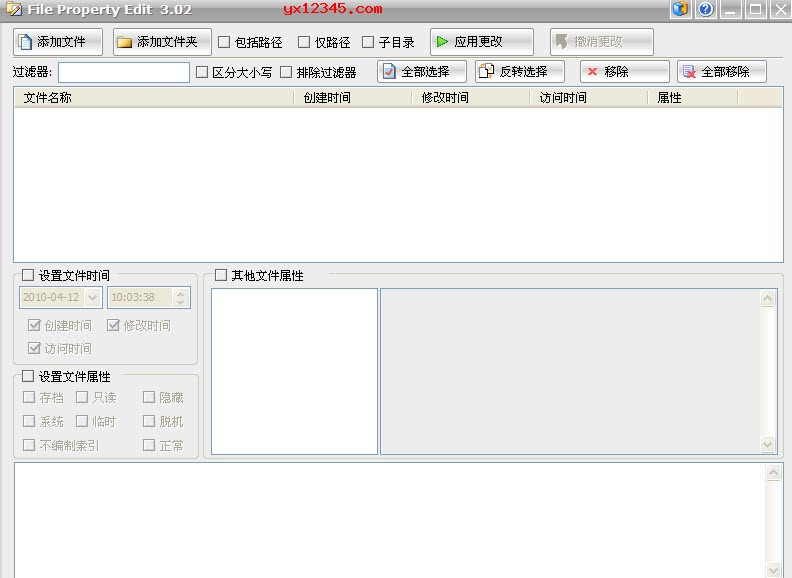Sort by the 访问时间 column header
Screen dimensions: 792x578
point(589,98)
